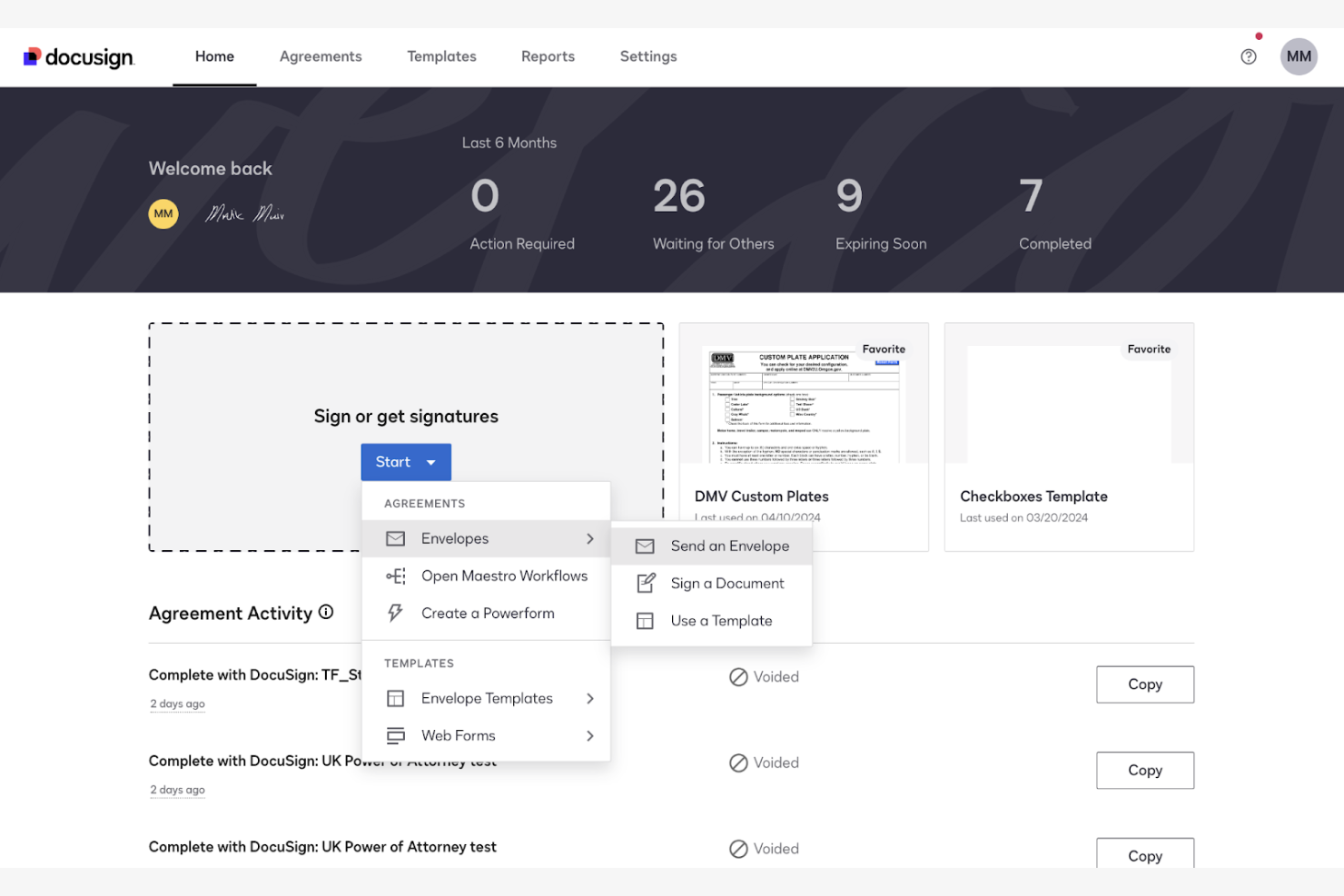Click the DocuSign logo
Viewport: 1344px width, 896px height.
[79, 57]
